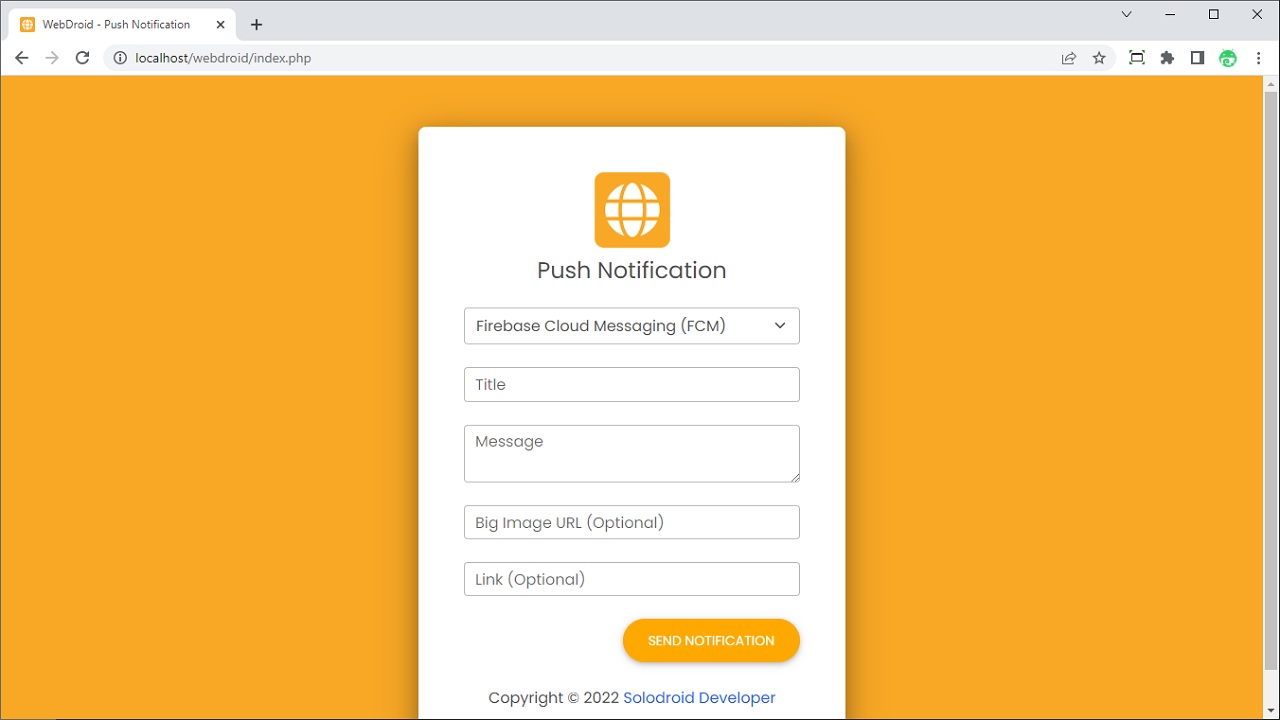
Task: Open the Chrome three-dot menu
Action: (x=1258, y=57)
